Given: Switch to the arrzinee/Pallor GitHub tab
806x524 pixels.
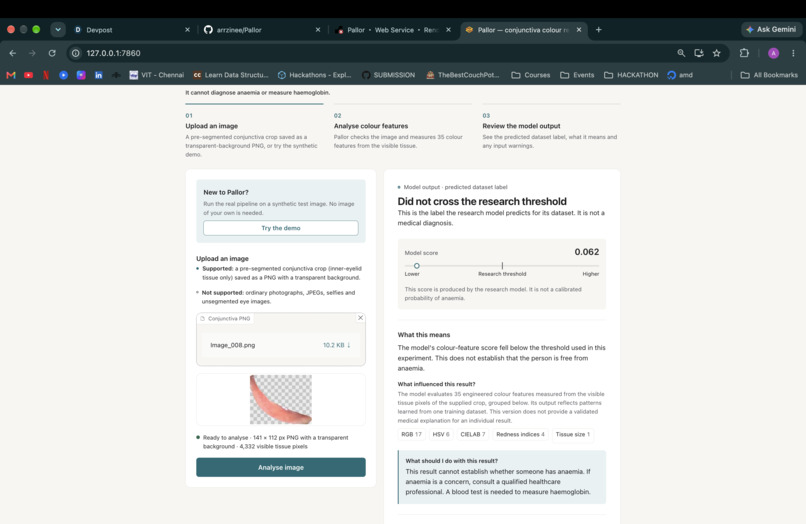Looking at the screenshot, I should (x=262, y=30).
